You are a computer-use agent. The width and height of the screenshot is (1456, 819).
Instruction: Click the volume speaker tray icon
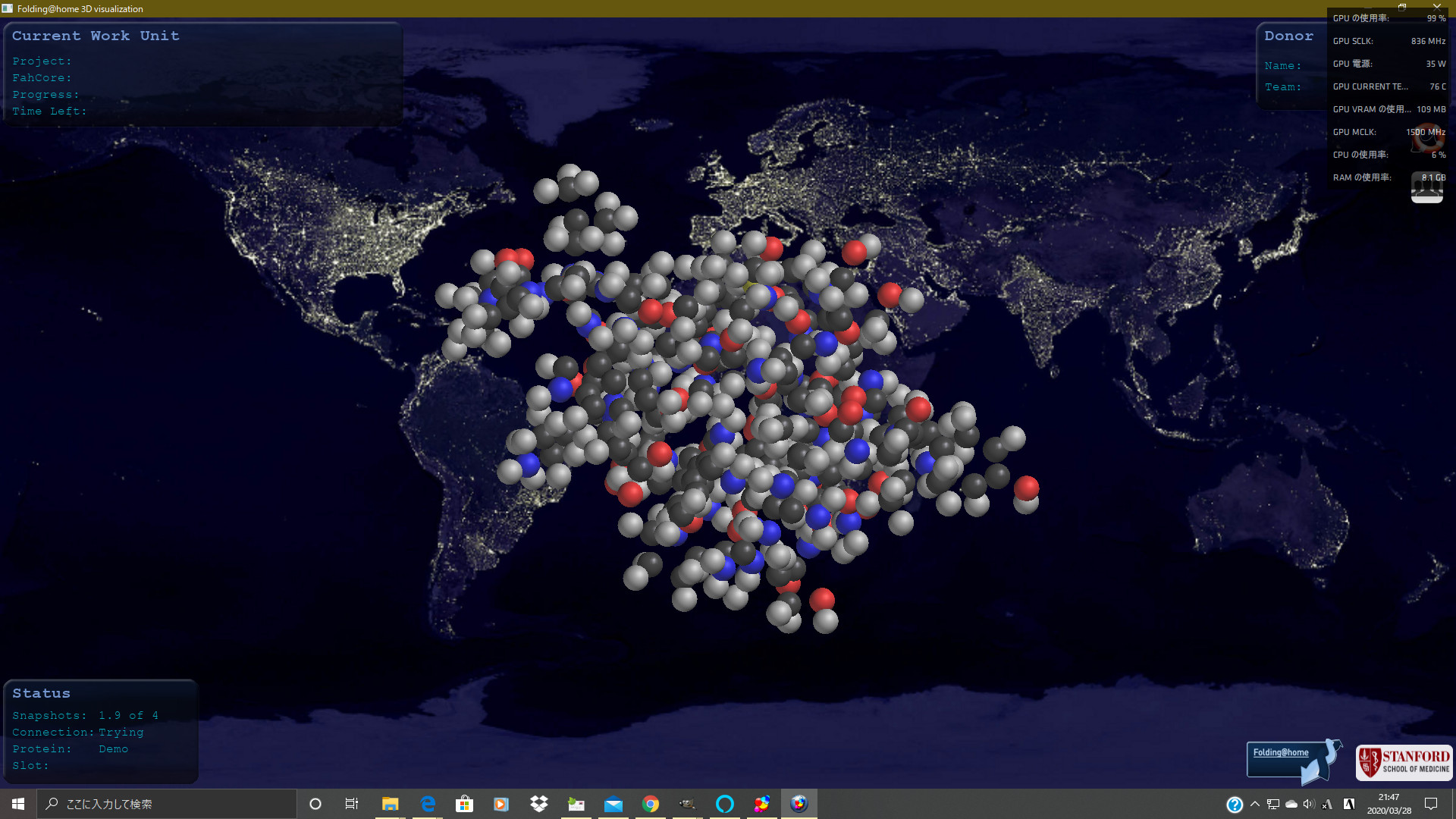point(1309,804)
